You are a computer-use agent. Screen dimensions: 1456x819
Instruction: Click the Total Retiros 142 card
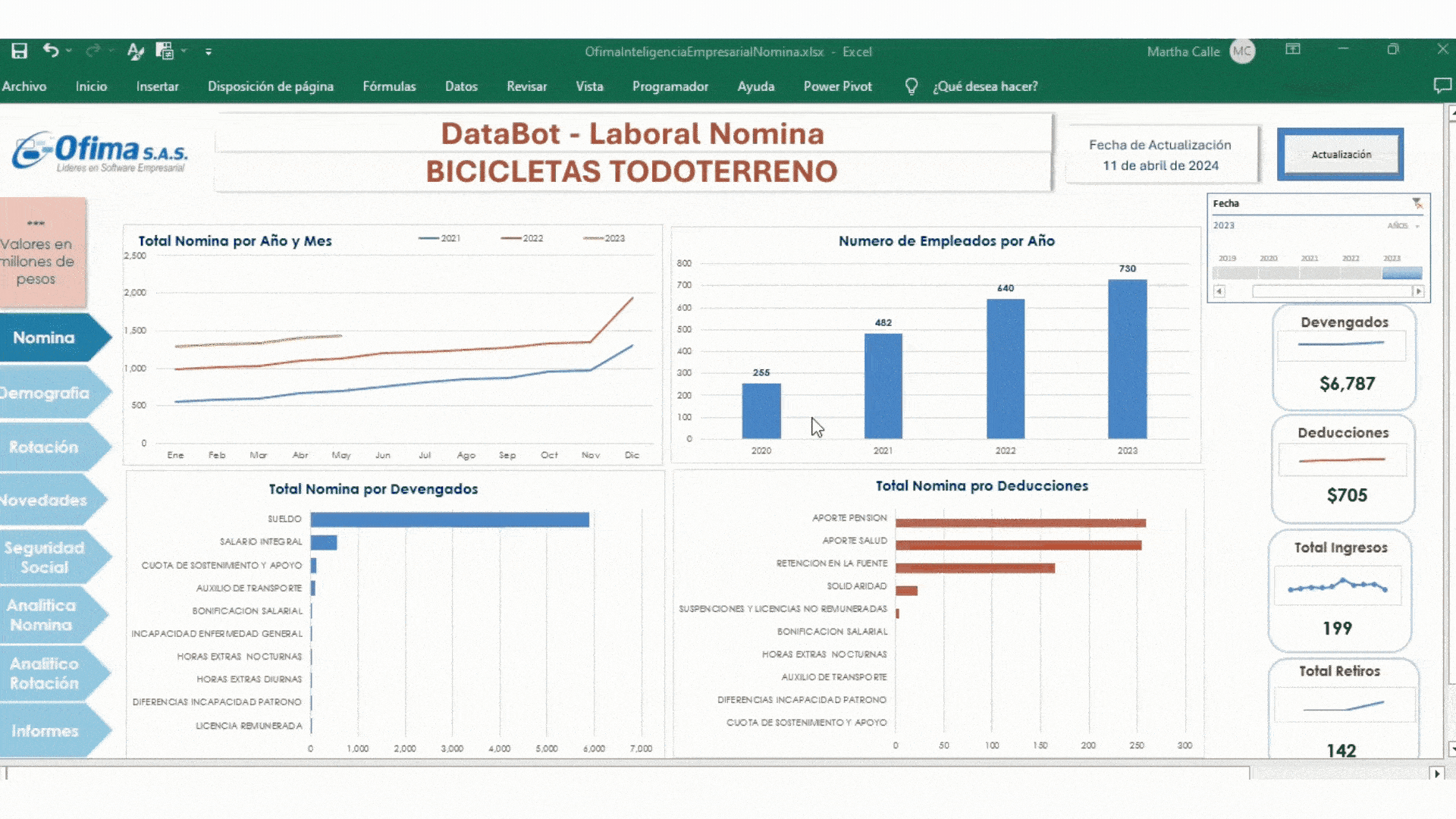[1343, 710]
